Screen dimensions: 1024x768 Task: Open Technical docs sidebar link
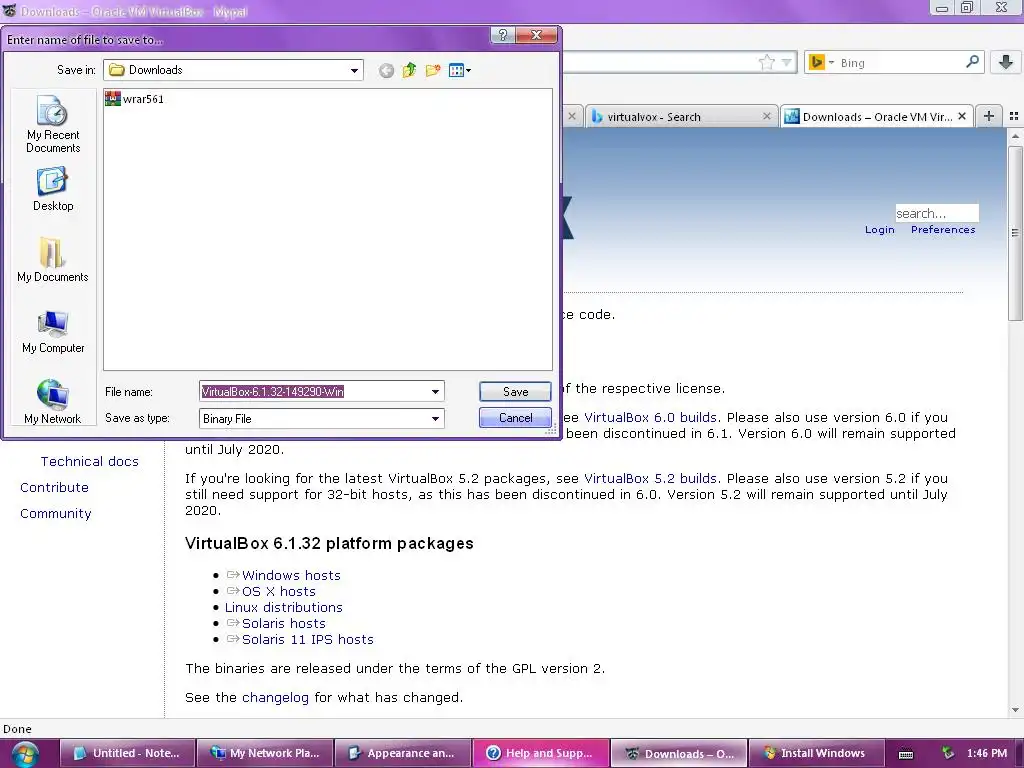89,461
